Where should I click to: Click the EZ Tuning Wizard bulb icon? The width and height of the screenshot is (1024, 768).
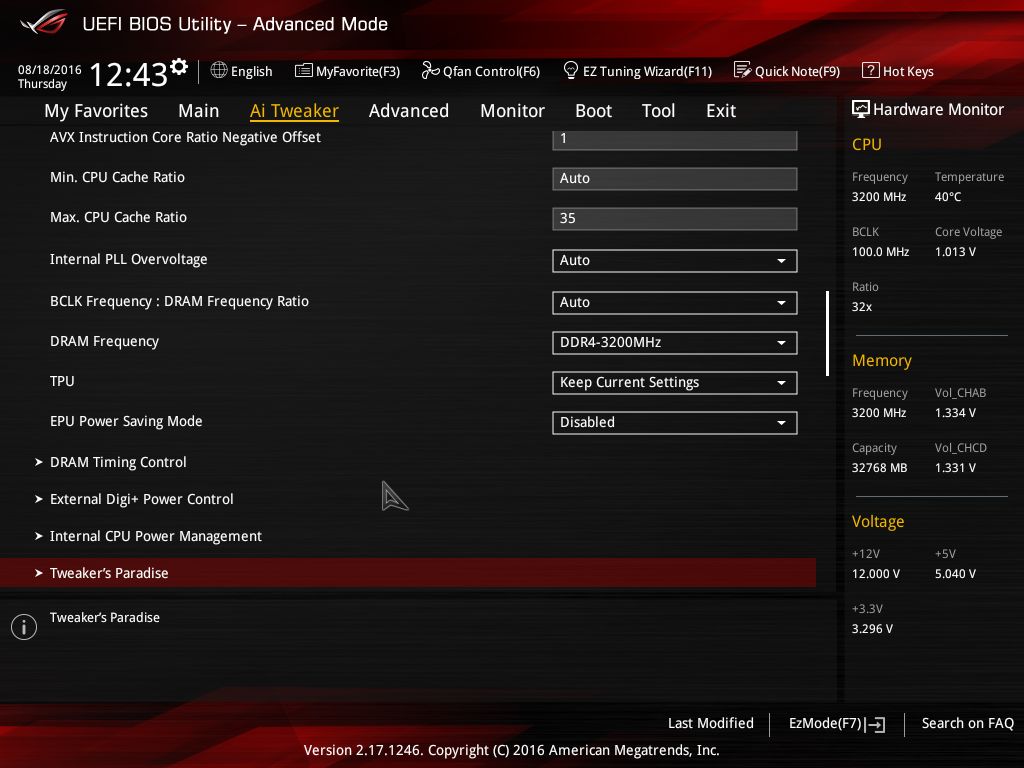[570, 70]
